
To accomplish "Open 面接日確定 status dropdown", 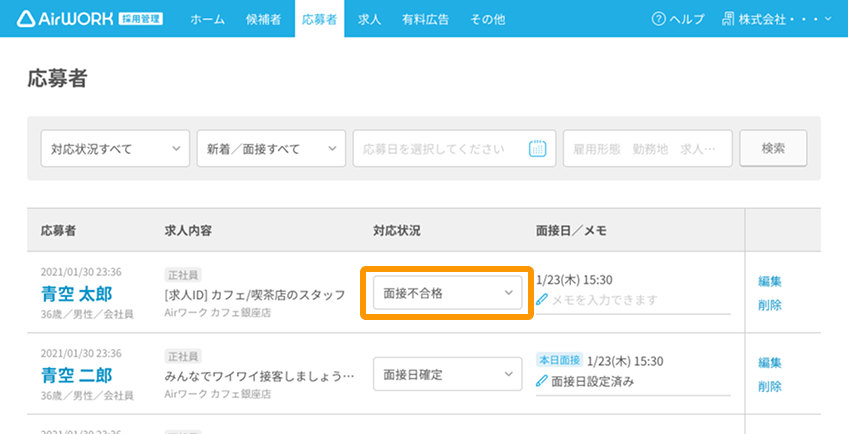I will coord(448,374).
